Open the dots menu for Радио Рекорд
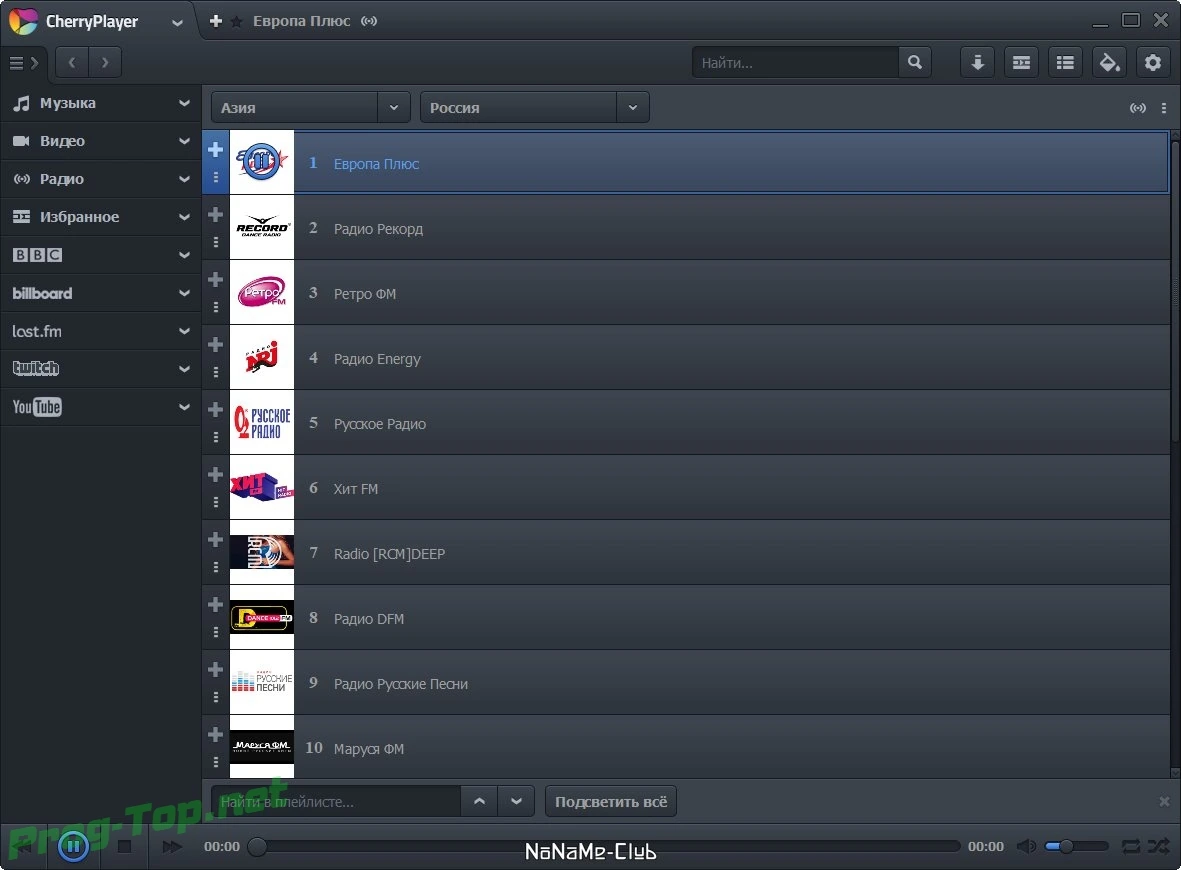 [x=215, y=242]
